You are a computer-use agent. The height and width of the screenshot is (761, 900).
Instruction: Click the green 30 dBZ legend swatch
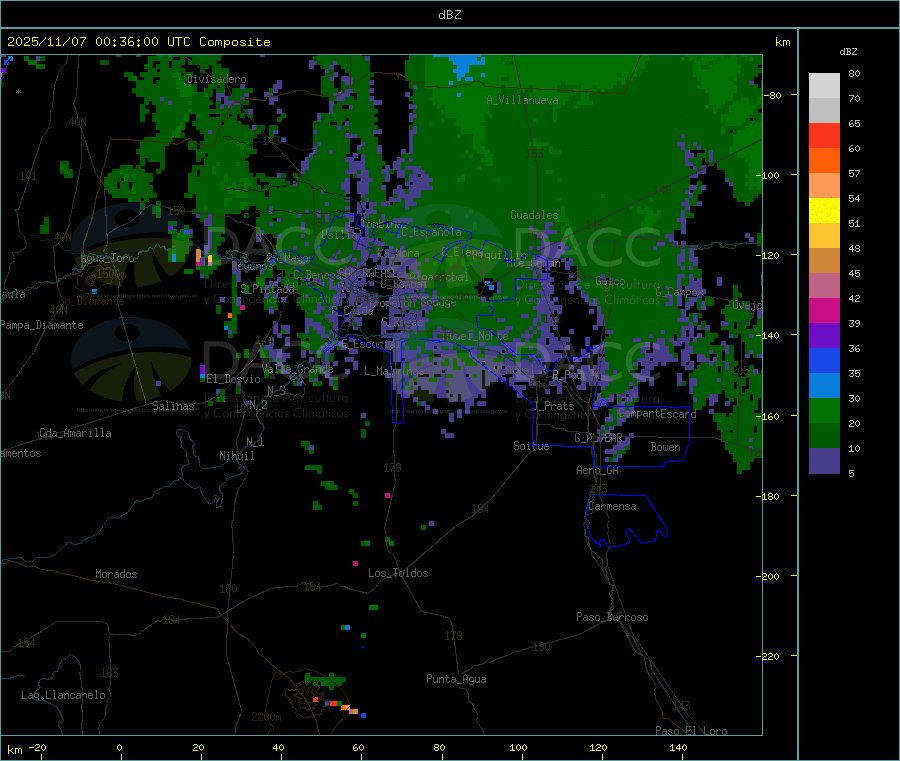[x=824, y=410]
